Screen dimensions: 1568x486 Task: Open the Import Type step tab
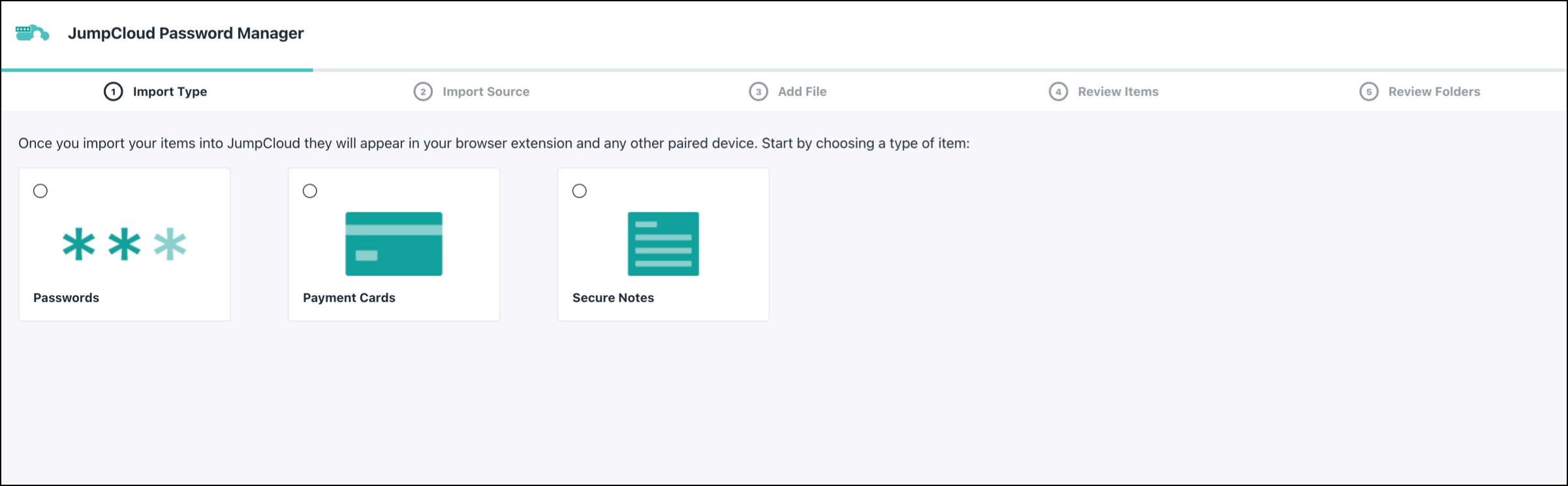[155, 91]
